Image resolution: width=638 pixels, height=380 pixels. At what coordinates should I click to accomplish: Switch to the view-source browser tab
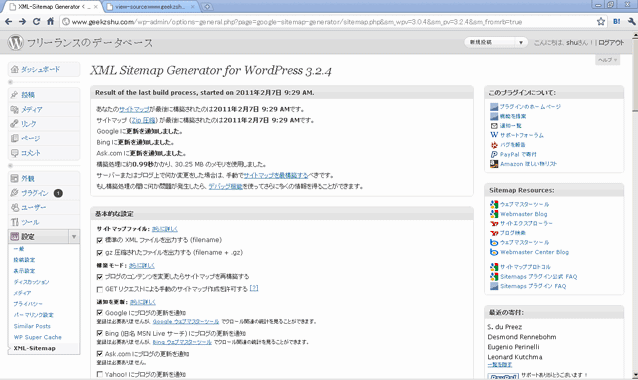(150, 7)
